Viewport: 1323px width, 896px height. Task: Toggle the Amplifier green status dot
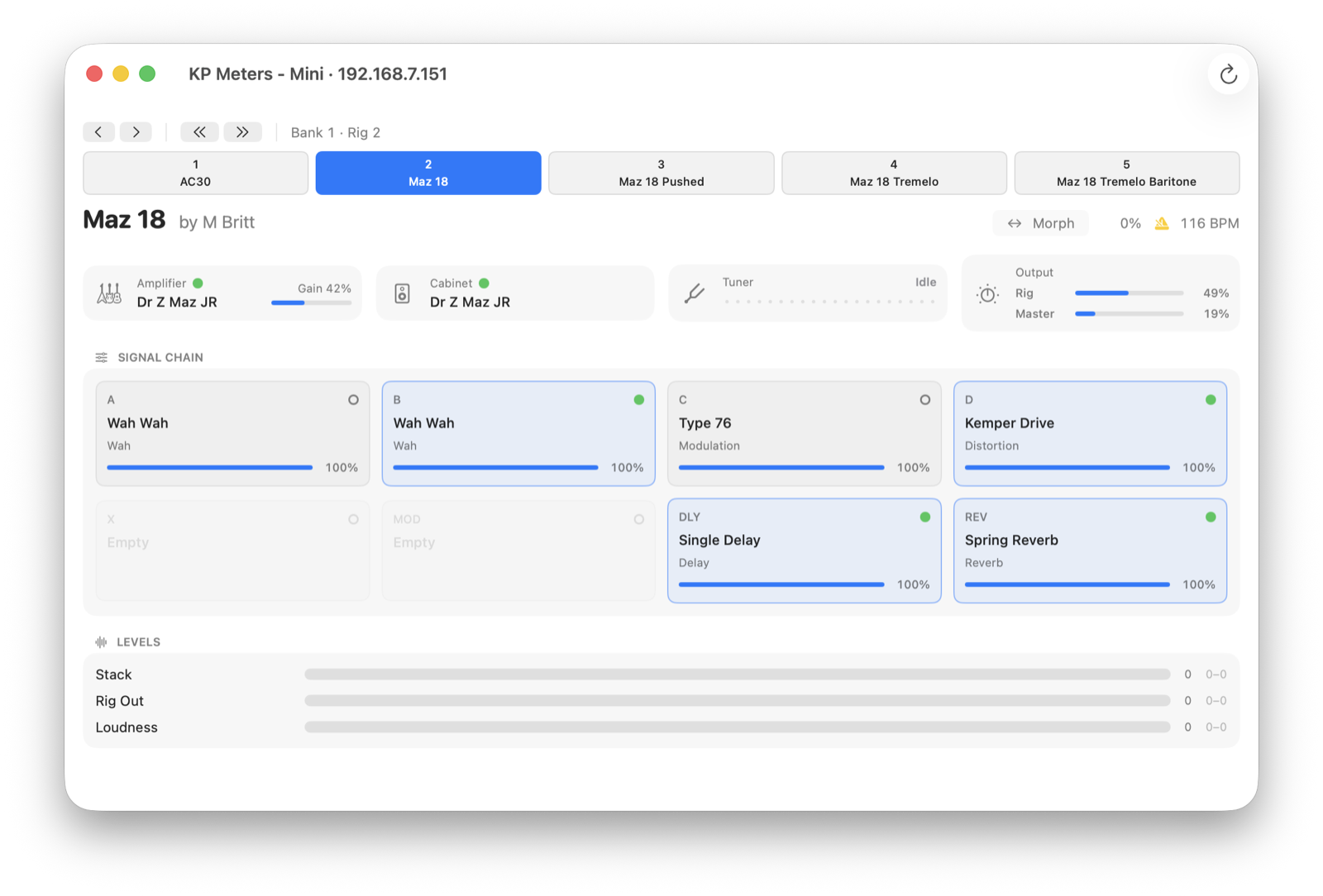(198, 284)
